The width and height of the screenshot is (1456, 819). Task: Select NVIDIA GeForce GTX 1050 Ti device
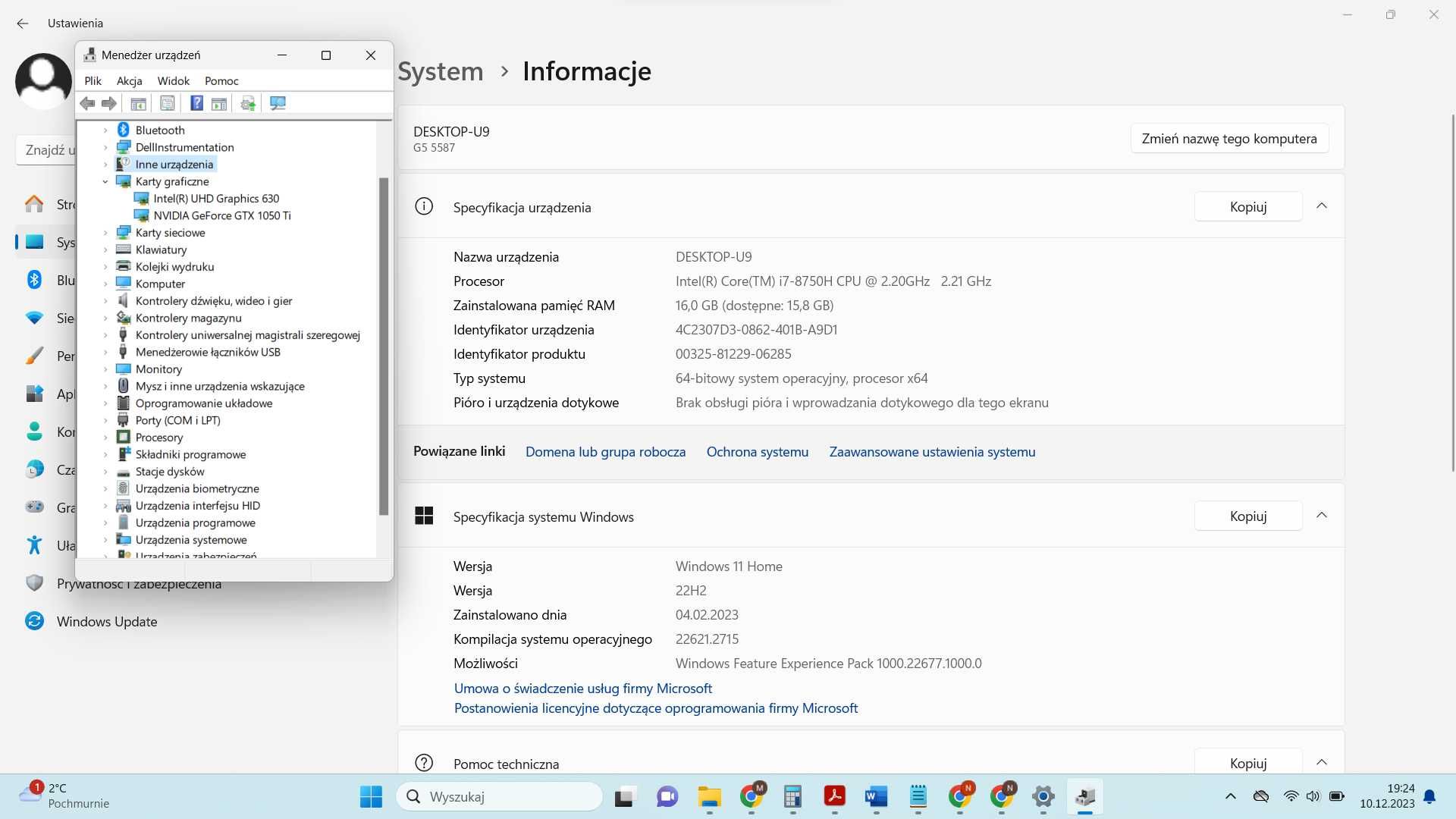(222, 215)
